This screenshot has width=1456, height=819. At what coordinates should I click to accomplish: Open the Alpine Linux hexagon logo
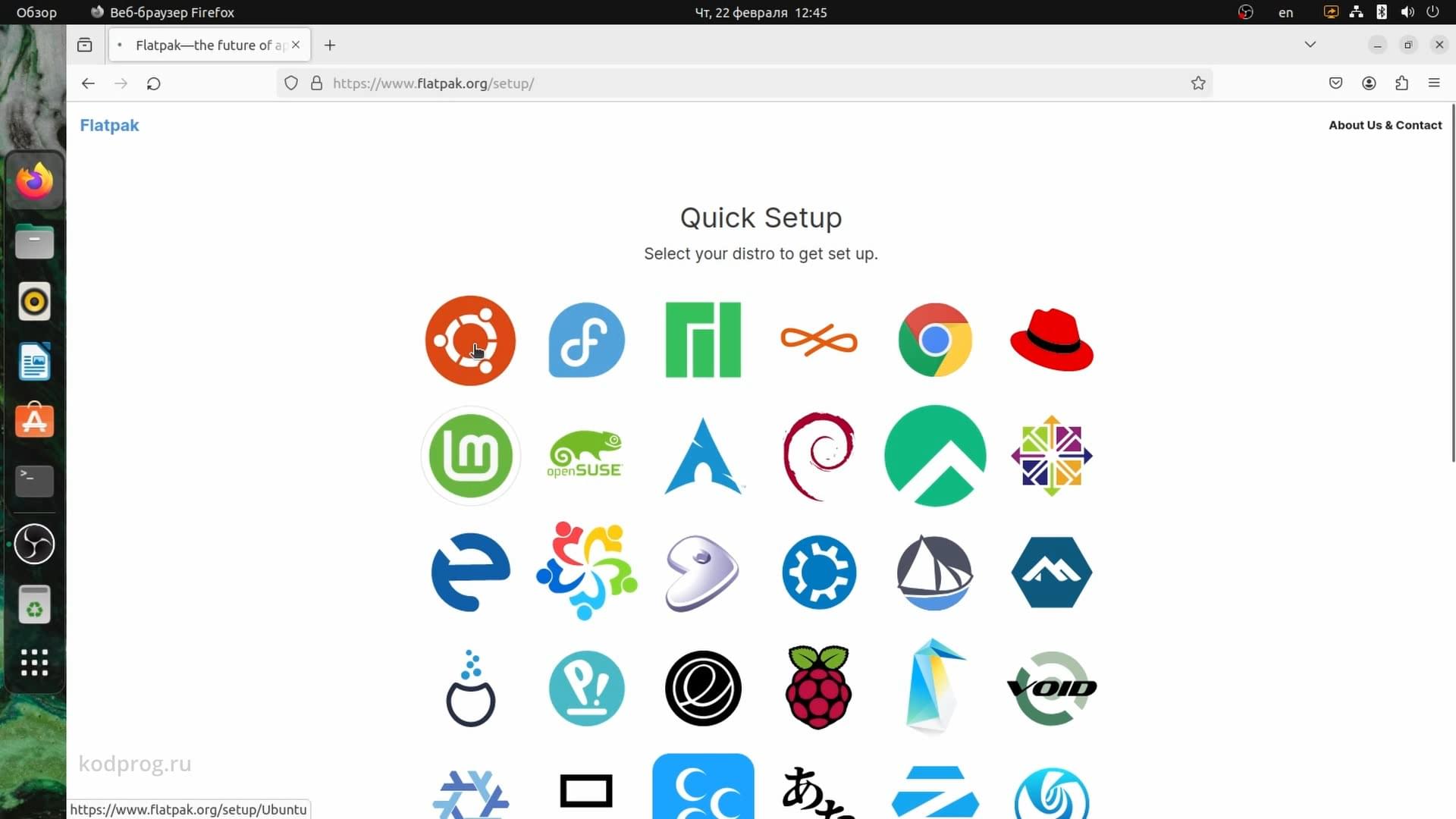point(1052,573)
